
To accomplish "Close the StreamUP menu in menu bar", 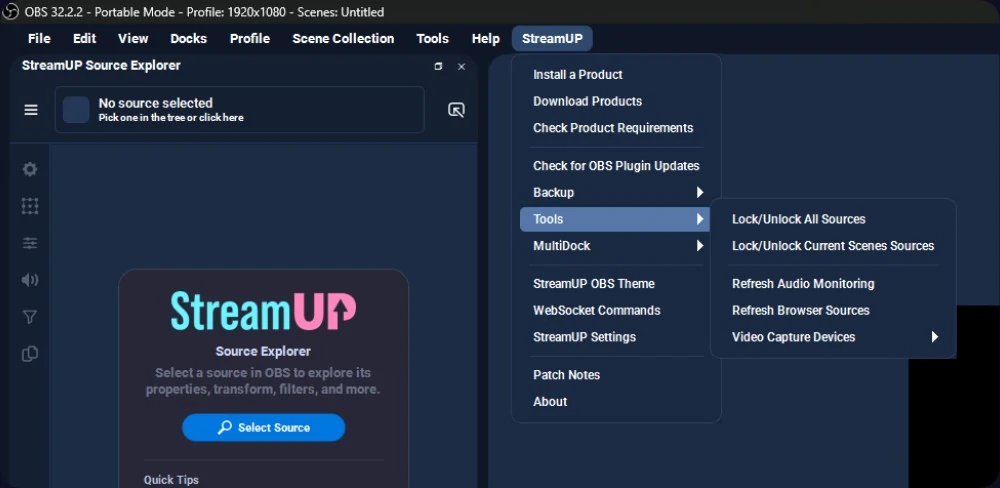I will click(552, 39).
